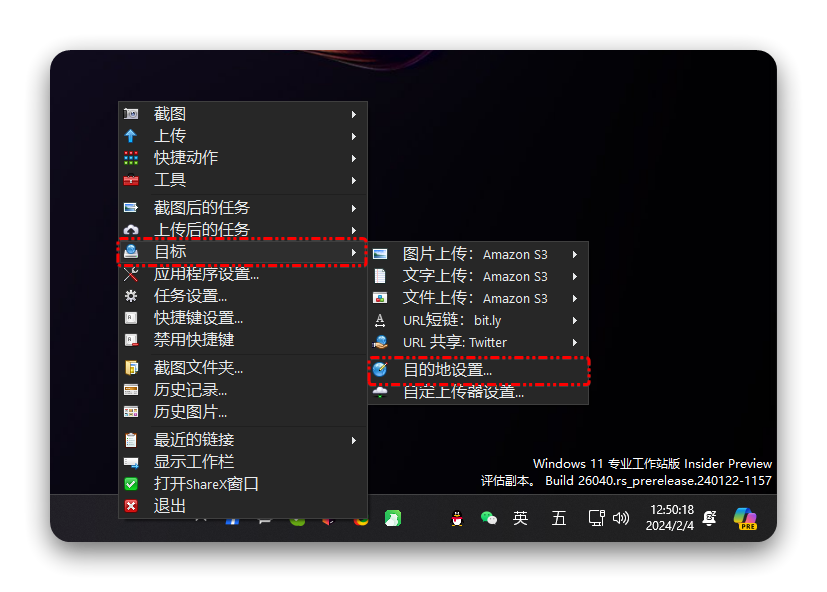This screenshot has height=592, width=827.
Task: Click the picture icon for 图片上传
Action: pos(380,254)
